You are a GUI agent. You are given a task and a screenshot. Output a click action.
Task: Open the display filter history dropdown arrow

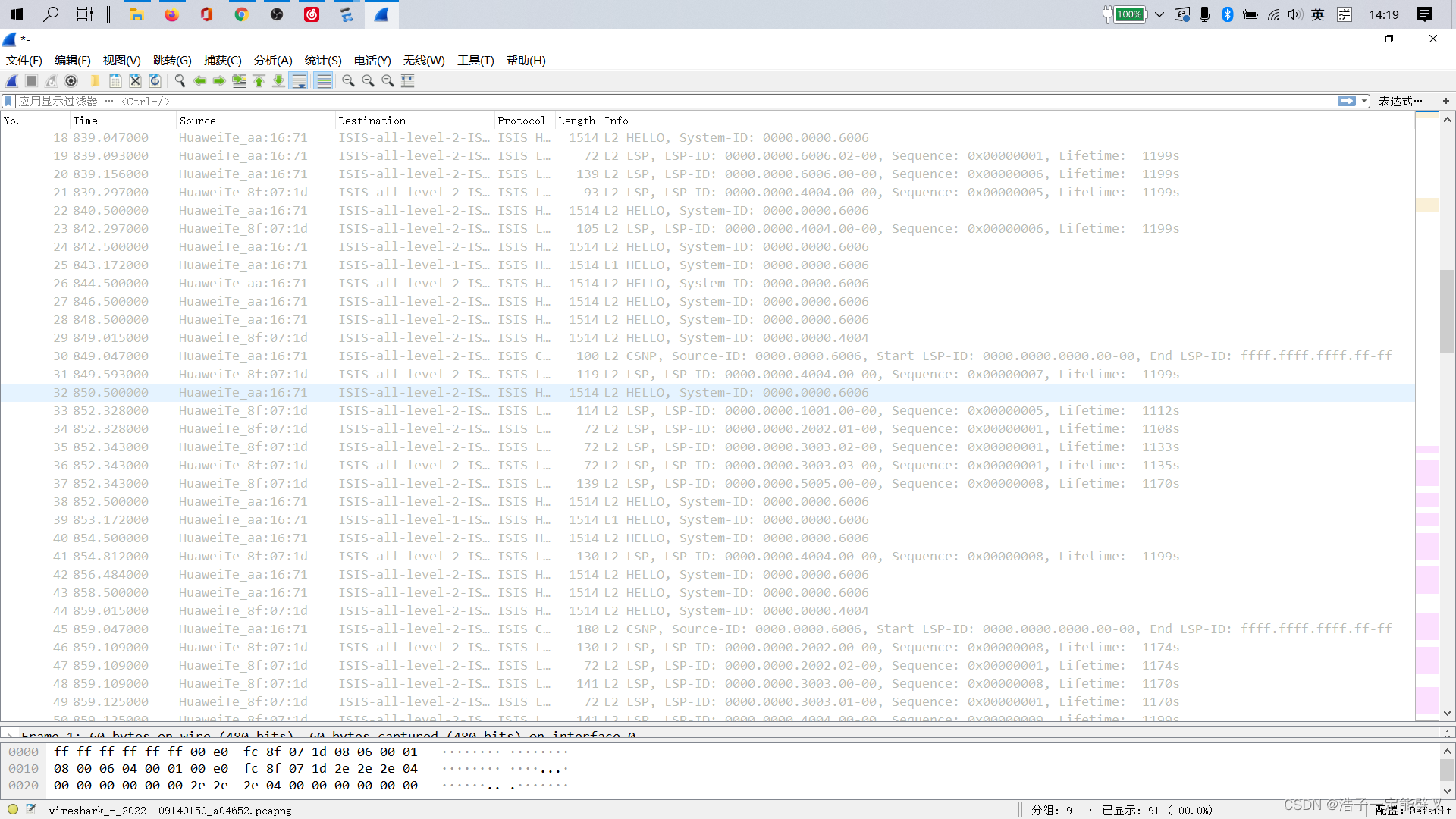point(1364,101)
